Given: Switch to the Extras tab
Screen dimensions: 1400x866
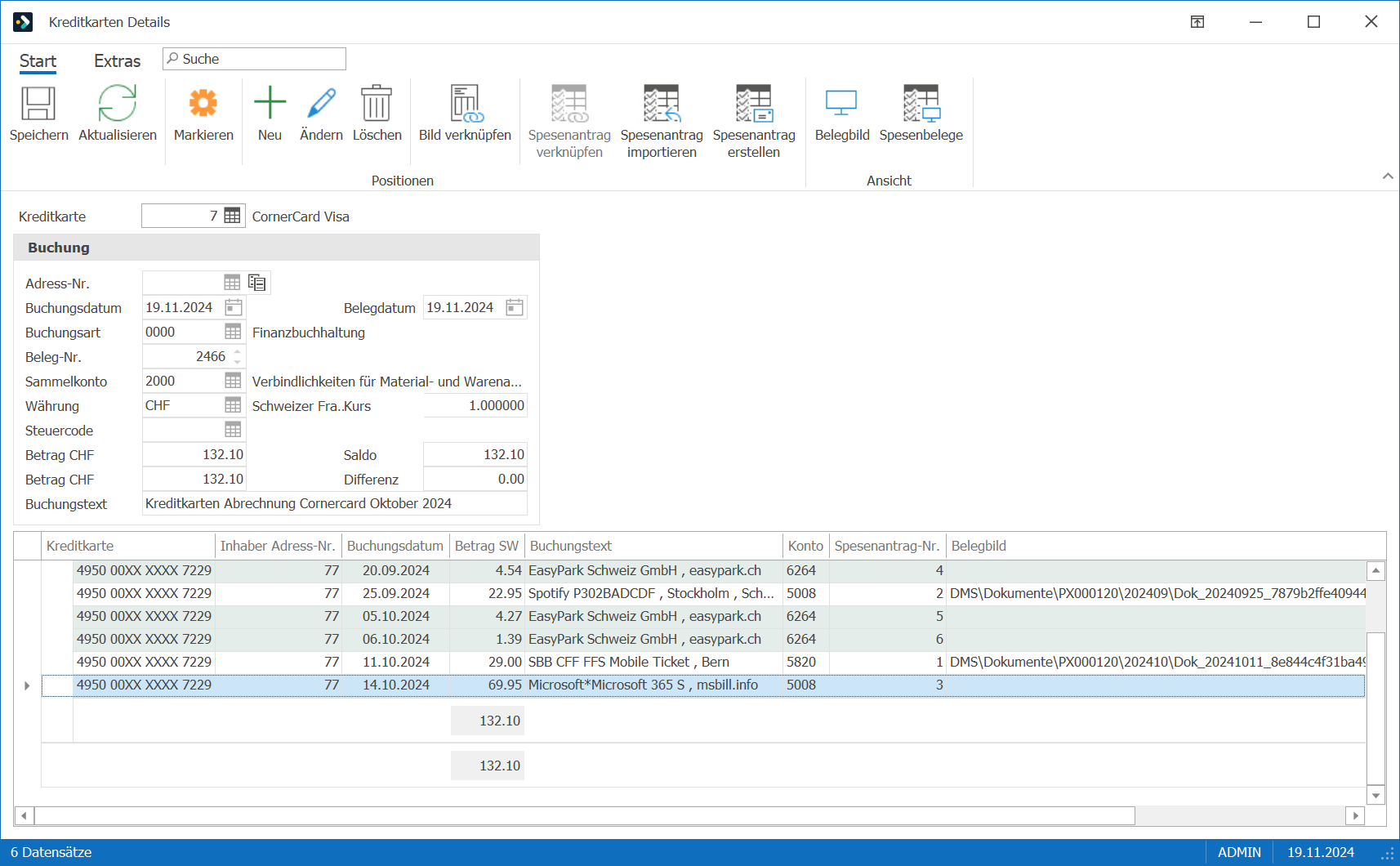Looking at the screenshot, I should coord(117,61).
